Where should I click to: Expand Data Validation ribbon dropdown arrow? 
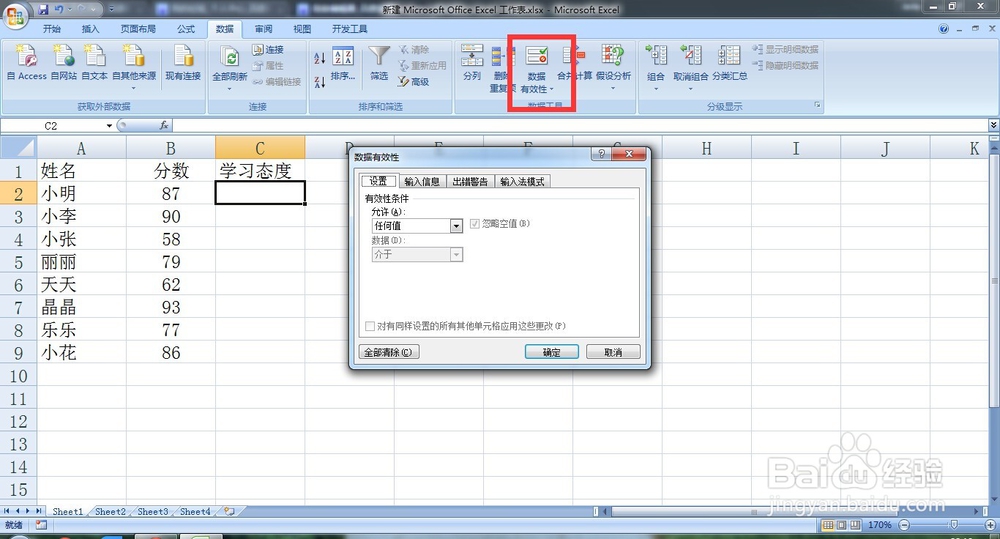pos(552,89)
